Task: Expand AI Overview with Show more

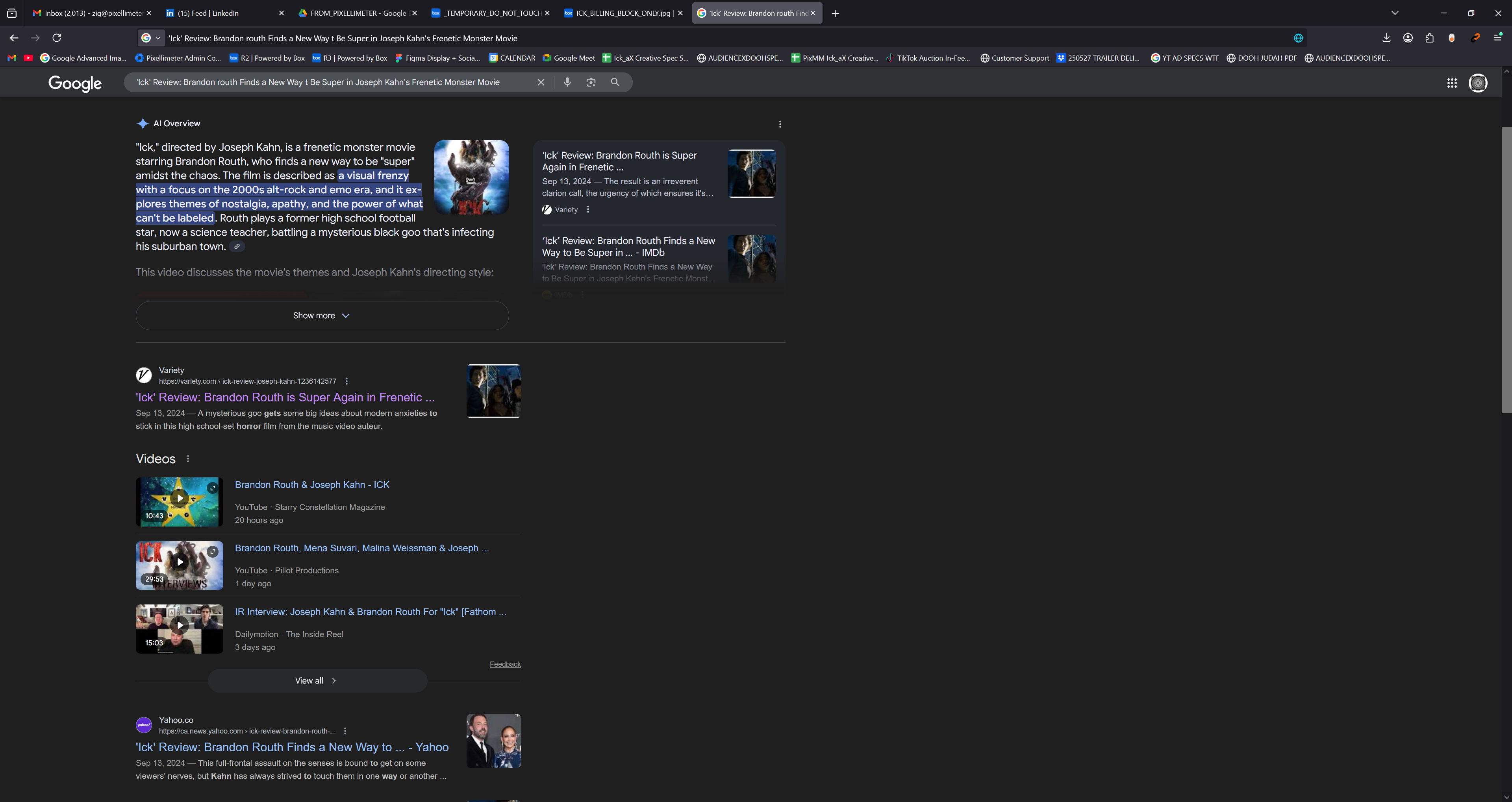Action: [322, 316]
